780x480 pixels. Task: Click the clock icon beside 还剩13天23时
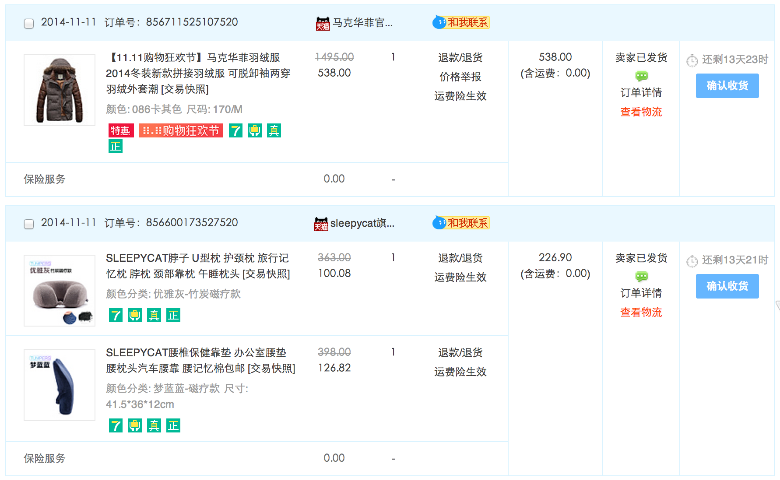(x=692, y=61)
